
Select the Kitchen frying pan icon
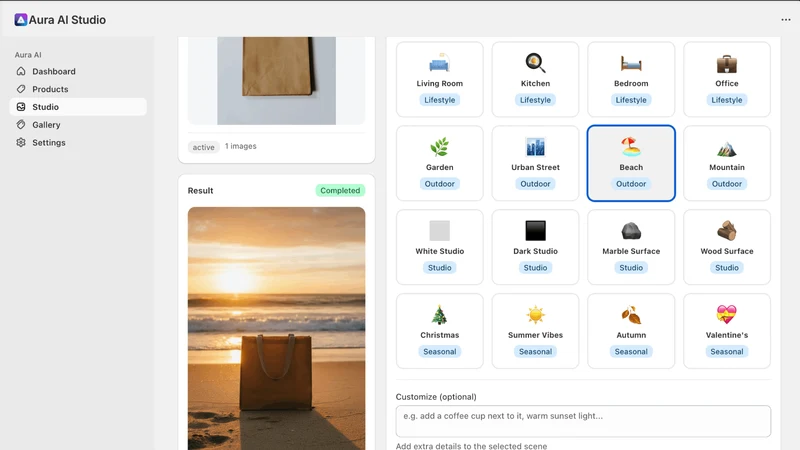tap(535, 64)
